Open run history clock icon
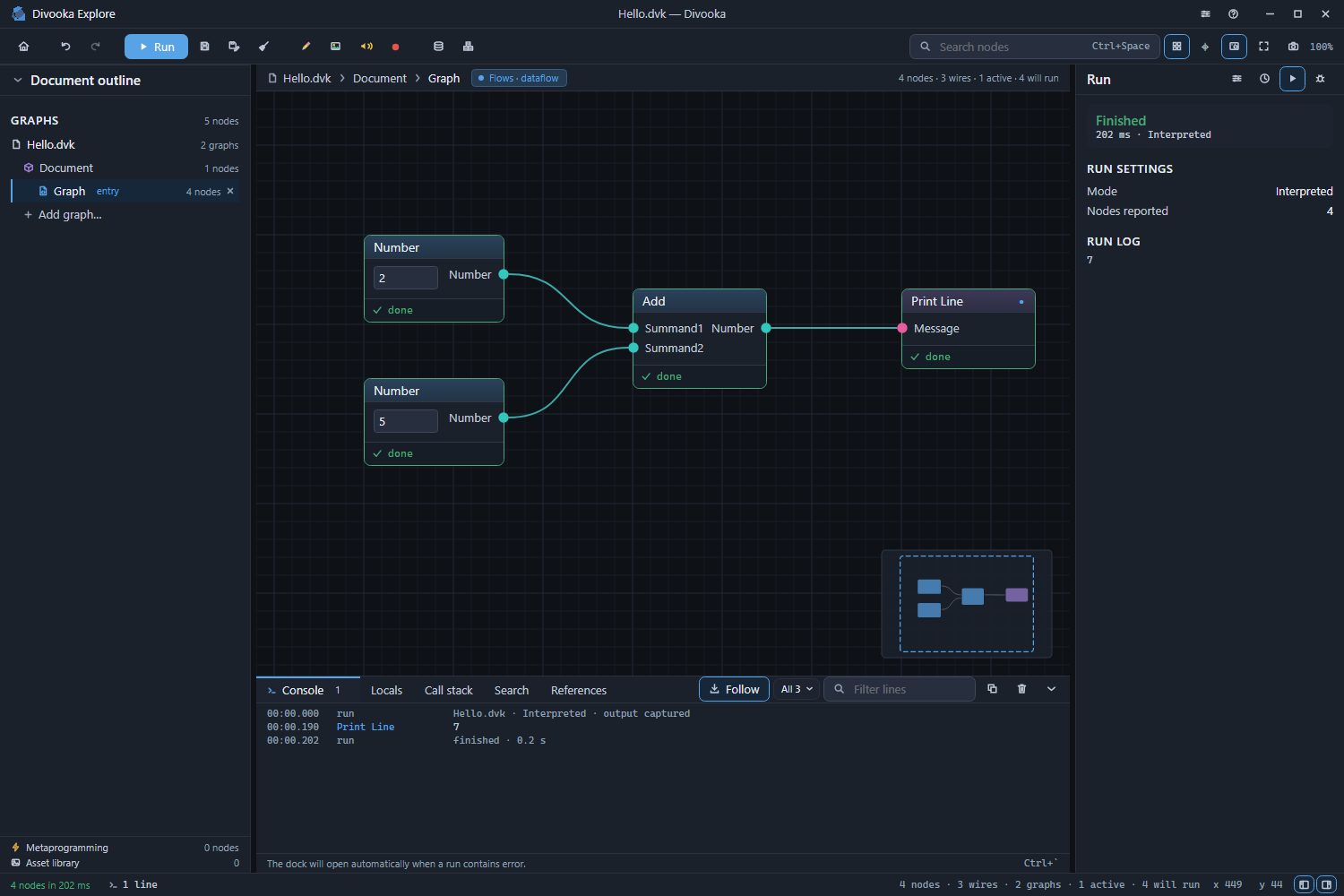 pyautogui.click(x=1264, y=79)
